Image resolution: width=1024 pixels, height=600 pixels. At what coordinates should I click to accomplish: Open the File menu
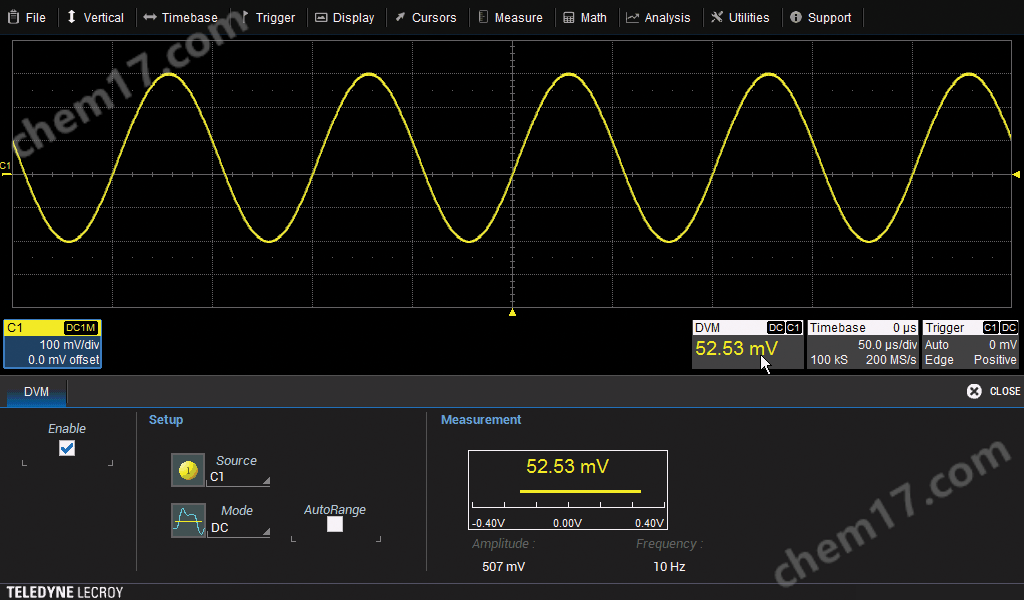(x=27, y=18)
